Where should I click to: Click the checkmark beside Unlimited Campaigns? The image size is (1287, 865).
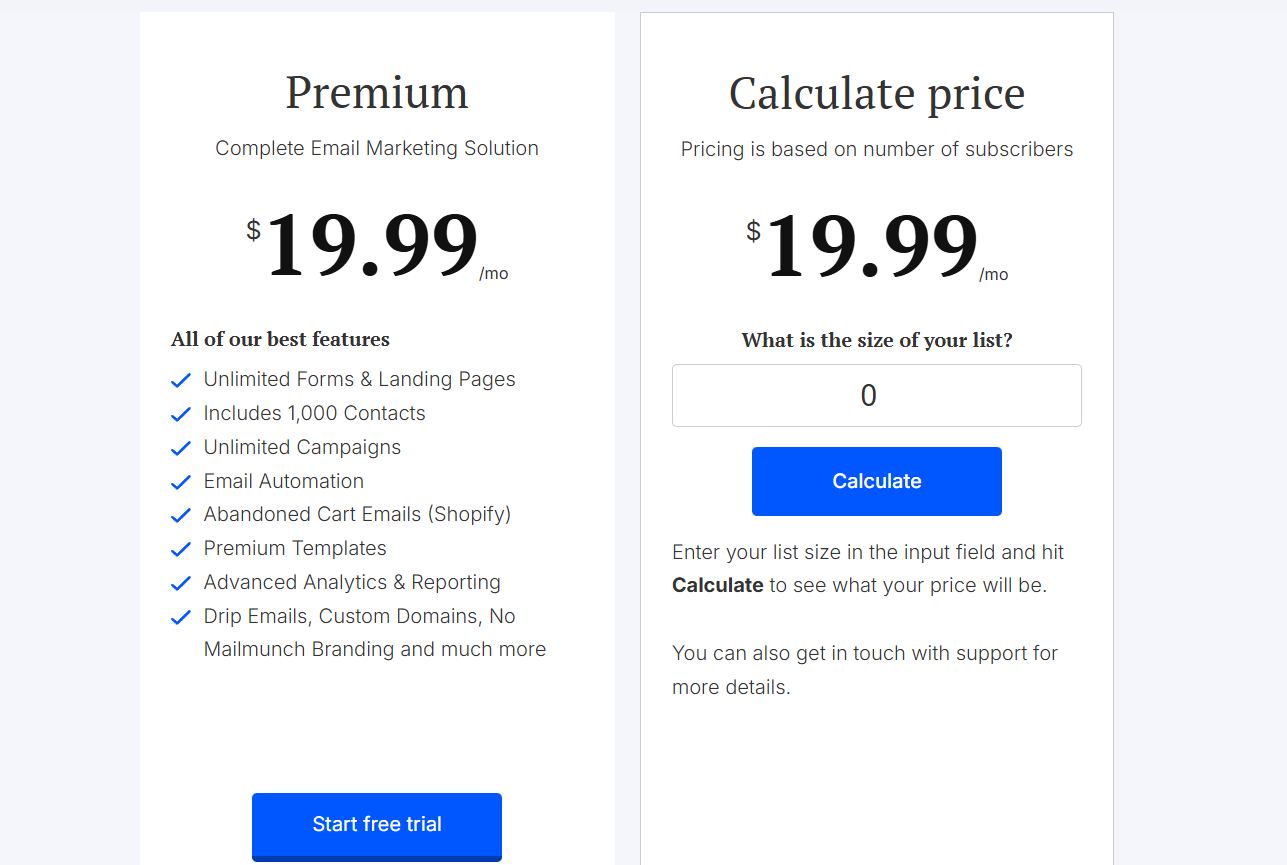pos(181,448)
